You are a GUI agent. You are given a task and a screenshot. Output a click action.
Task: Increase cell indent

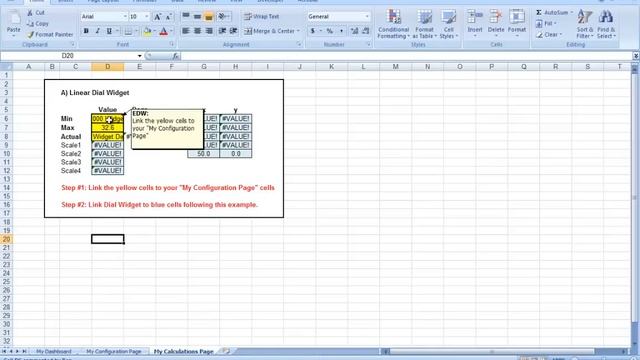(x=233, y=31)
